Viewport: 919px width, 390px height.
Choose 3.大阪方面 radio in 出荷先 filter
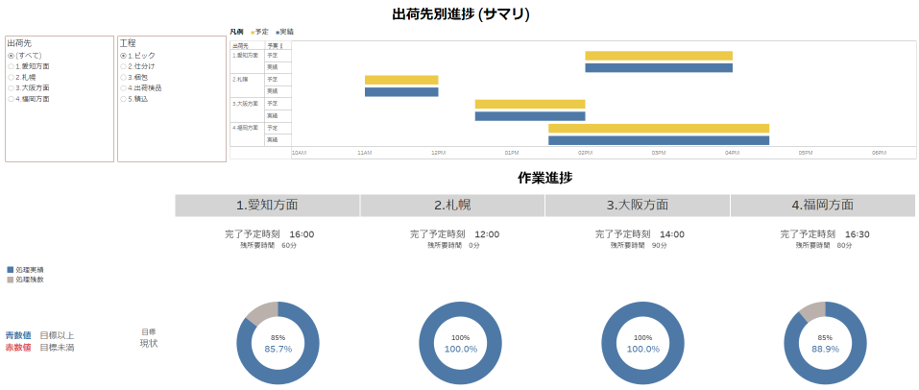coord(11,88)
